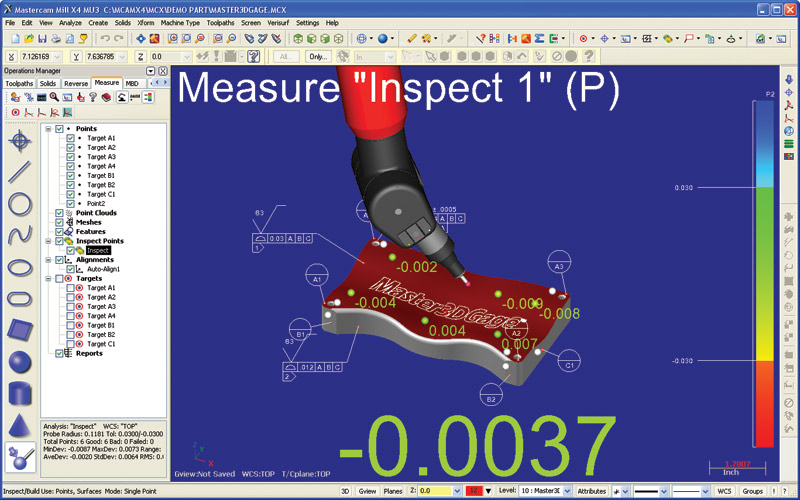Click the zoom out magnifier icon
This screenshot has width=800, height=500.
pyautogui.click(x=232, y=39)
